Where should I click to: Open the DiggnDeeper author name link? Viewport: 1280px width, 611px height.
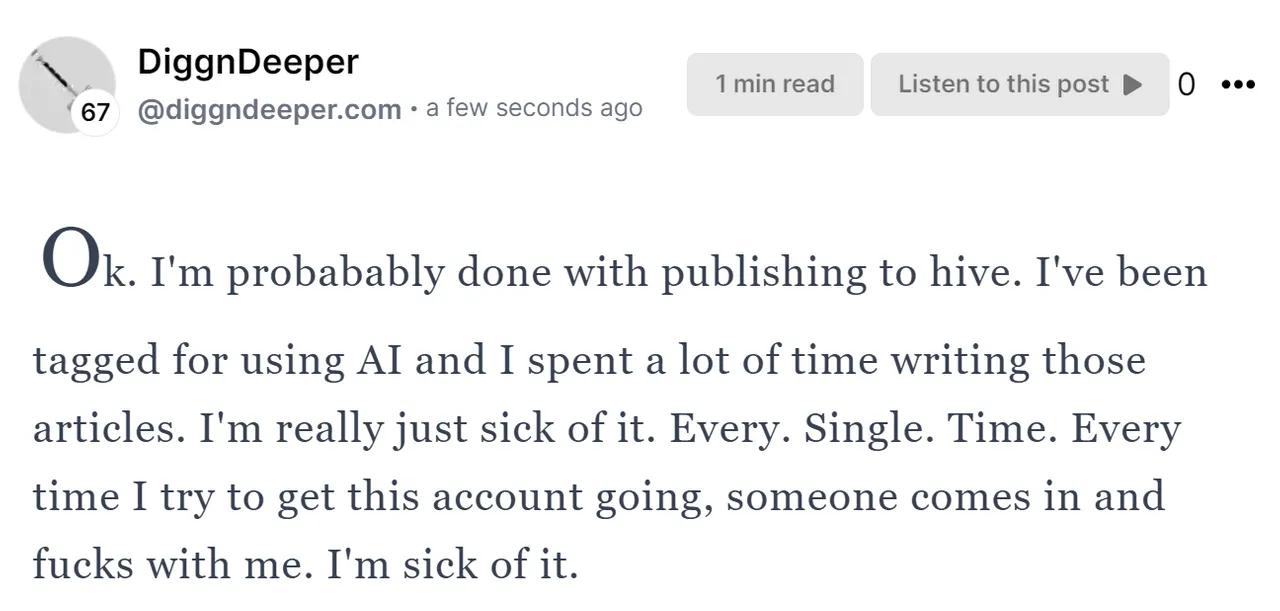coord(247,62)
